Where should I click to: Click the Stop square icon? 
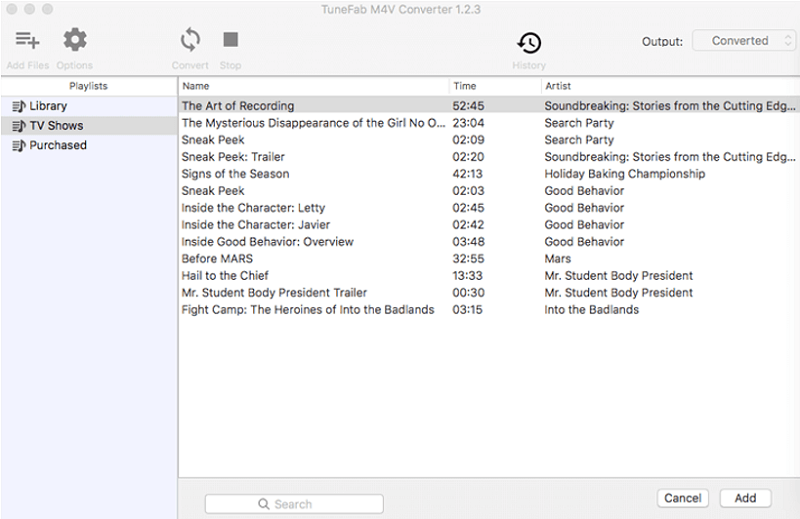231,40
